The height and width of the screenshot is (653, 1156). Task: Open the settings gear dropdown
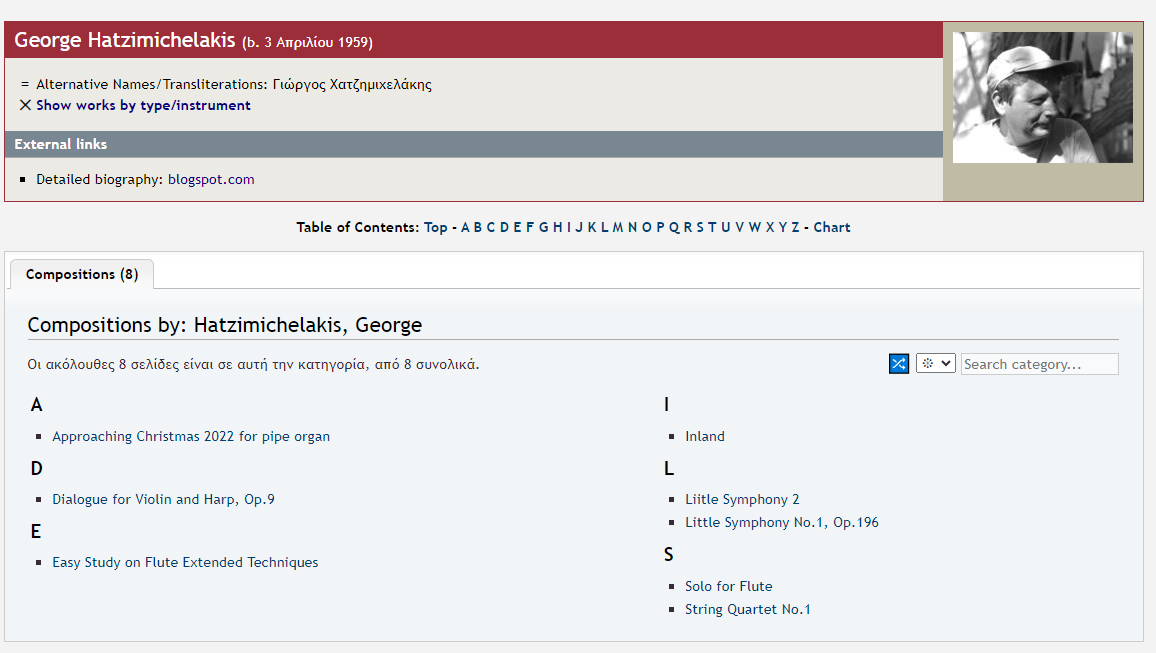(936, 363)
